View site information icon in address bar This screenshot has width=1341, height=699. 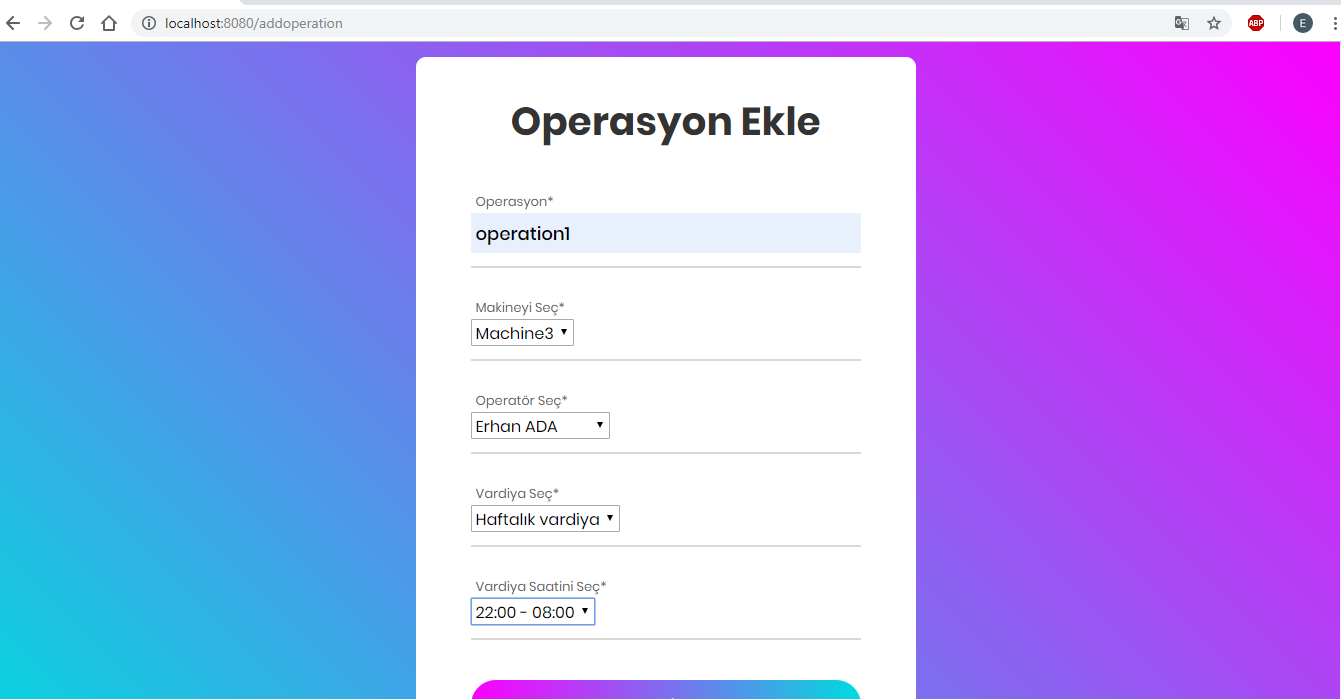tap(149, 23)
